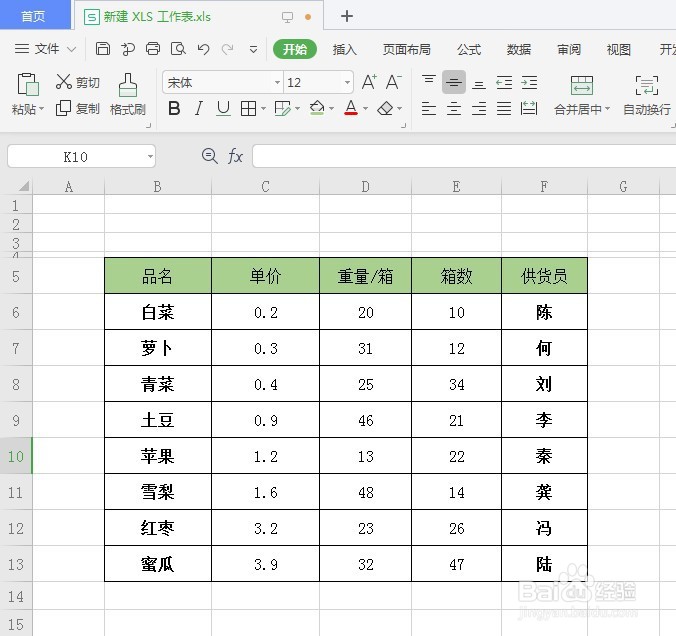Open the font name dropdown (宋体)
676x636 pixels.
(x=277, y=82)
